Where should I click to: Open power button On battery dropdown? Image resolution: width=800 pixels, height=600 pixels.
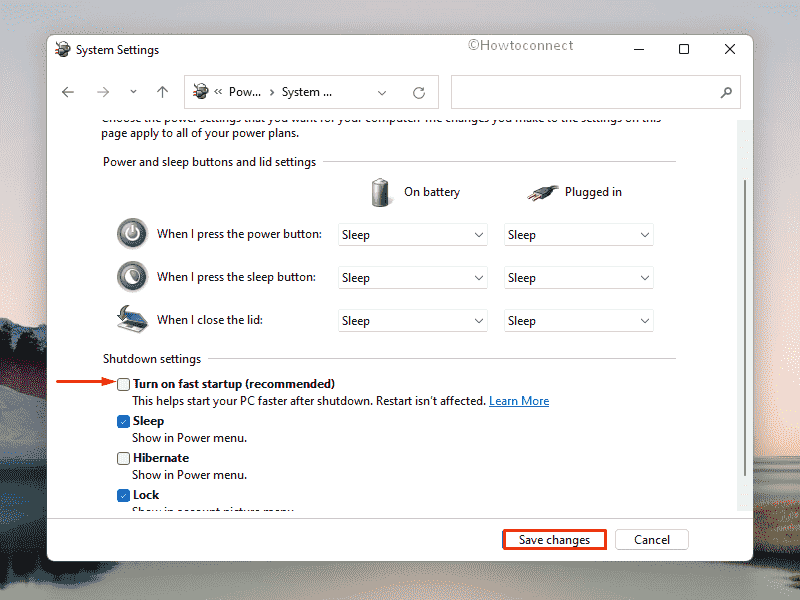(x=413, y=235)
